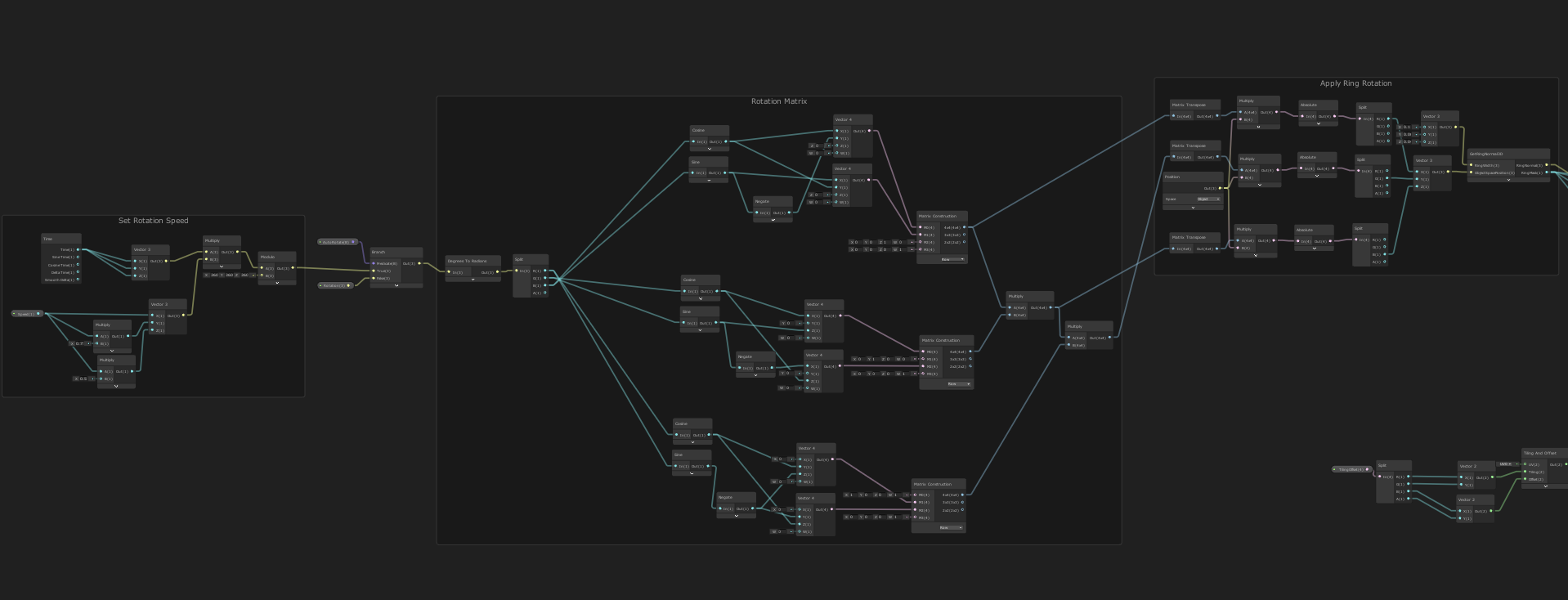Select the Branch node title
Viewport: 1568px width, 600px height.
[379, 252]
